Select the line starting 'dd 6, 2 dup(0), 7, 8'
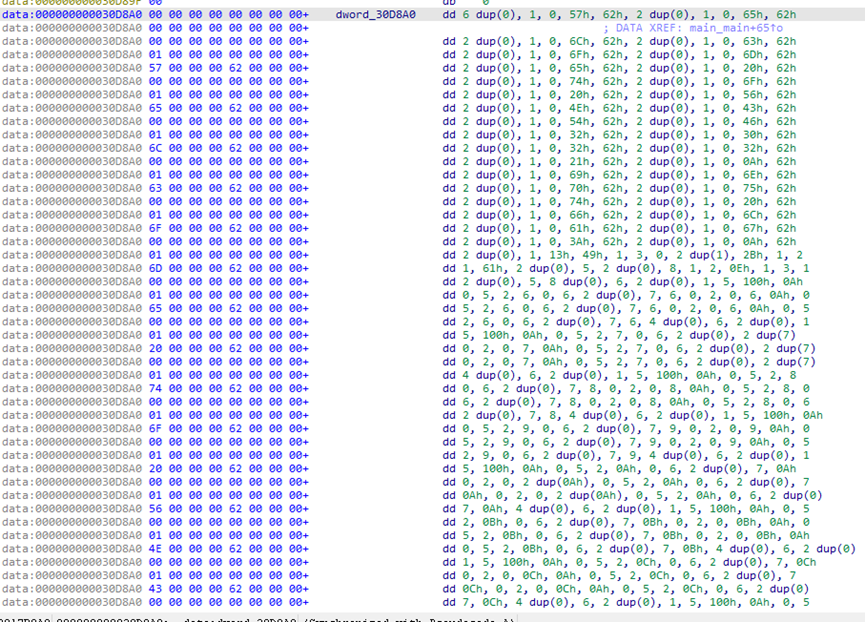The width and height of the screenshot is (865, 622). (626, 402)
